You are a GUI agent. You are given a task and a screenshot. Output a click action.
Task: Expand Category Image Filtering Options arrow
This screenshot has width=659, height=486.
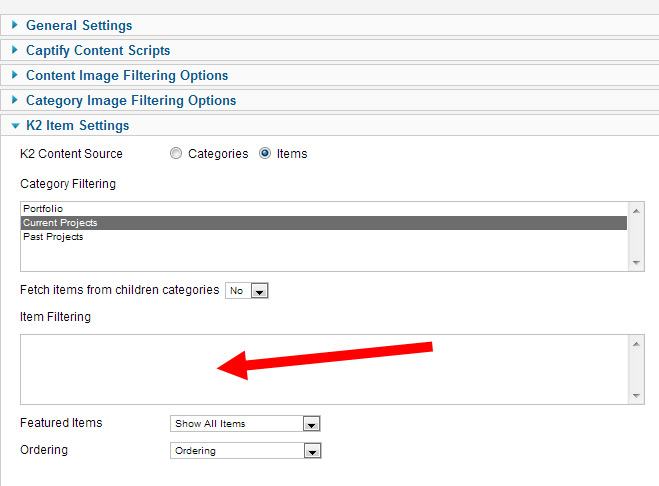tap(15, 100)
